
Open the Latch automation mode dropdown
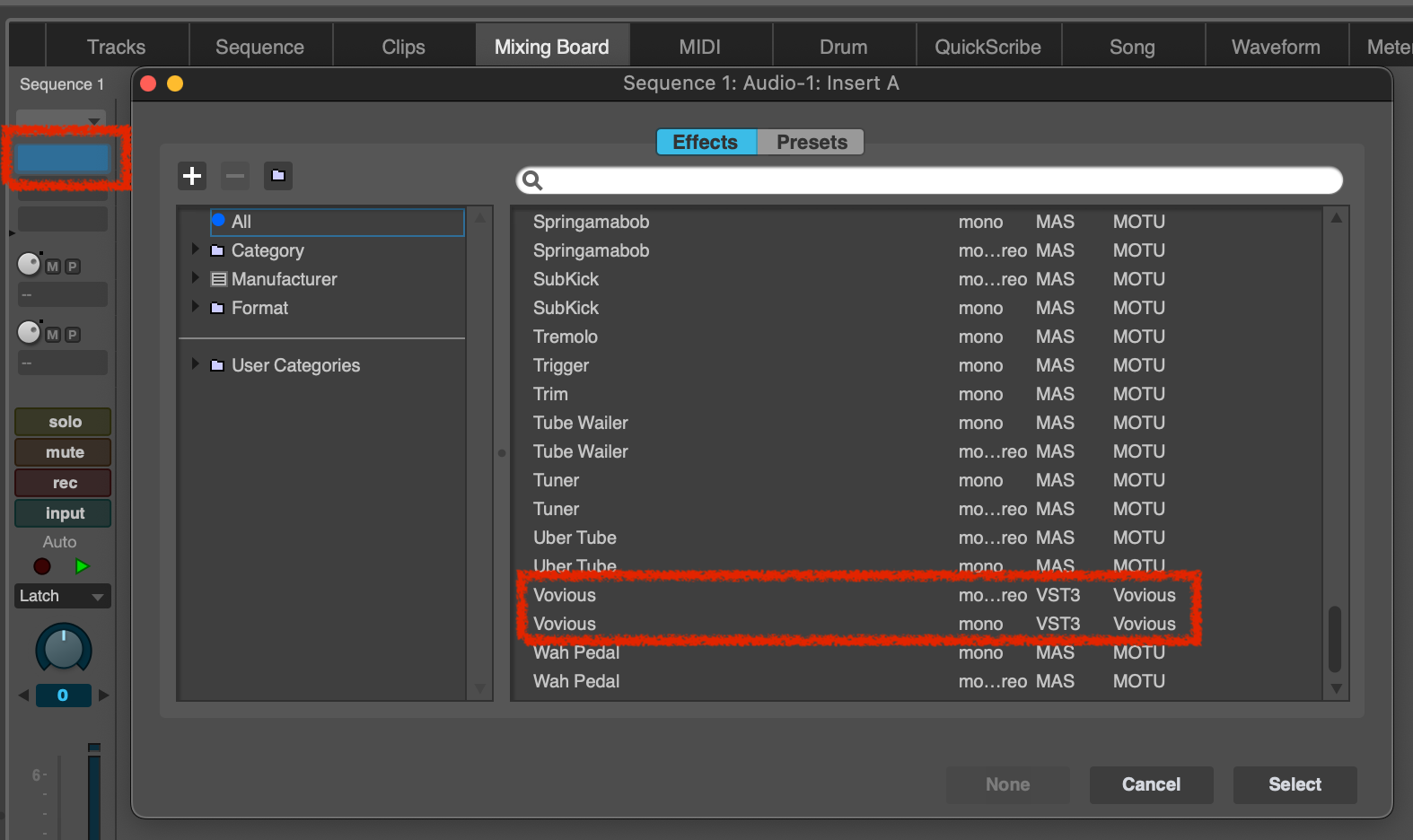pyautogui.click(x=63, y=596)
